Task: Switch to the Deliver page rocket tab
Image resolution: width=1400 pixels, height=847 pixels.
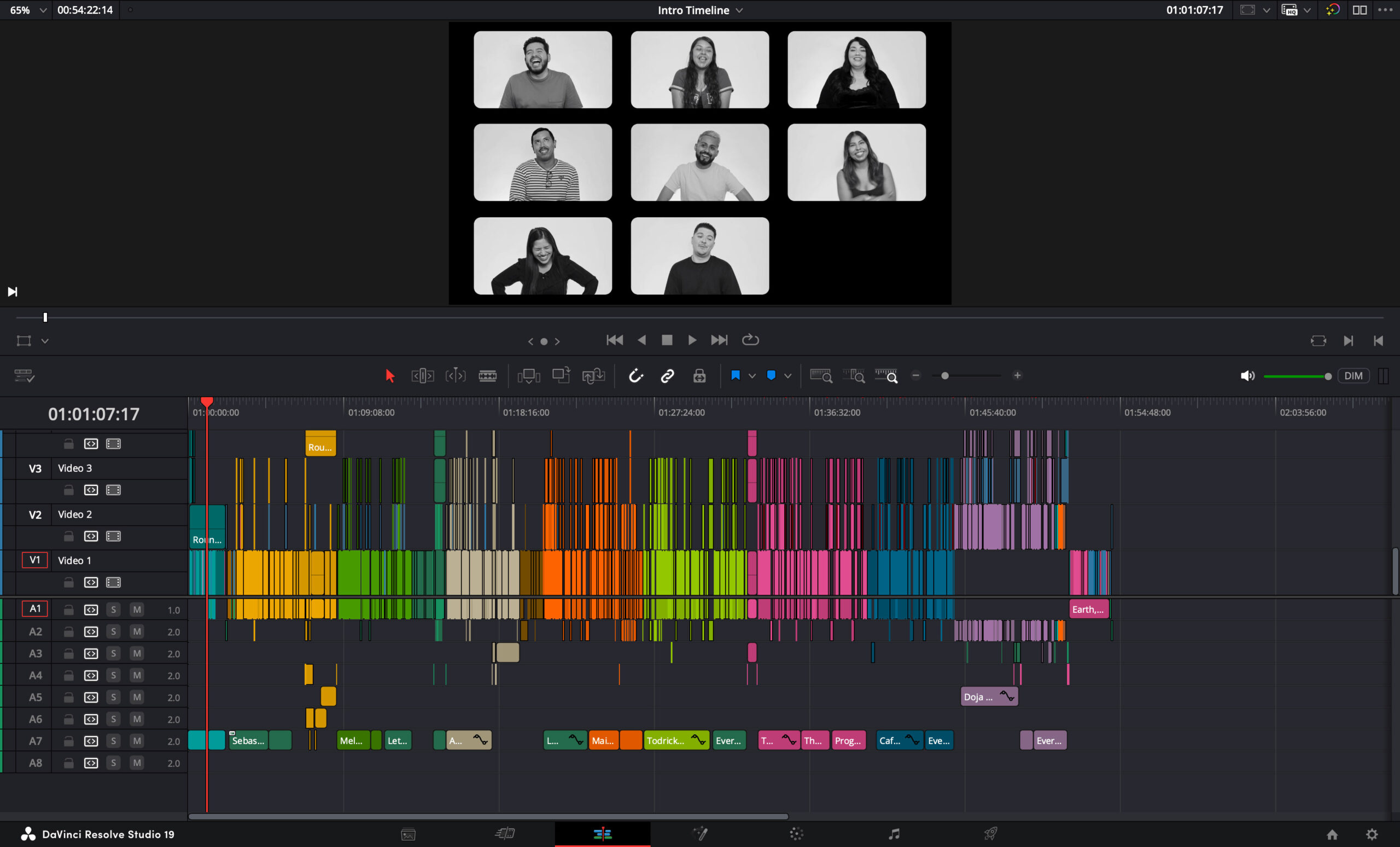Action: click(990, 834)
